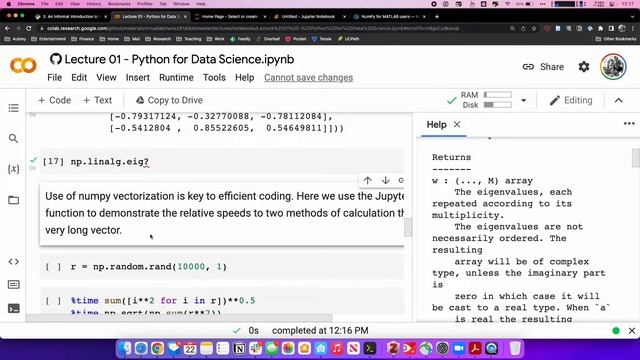Screen dimensions: 640x360
Task: Open the table of contents sidebar icon
Action: (x=13, y=108)
